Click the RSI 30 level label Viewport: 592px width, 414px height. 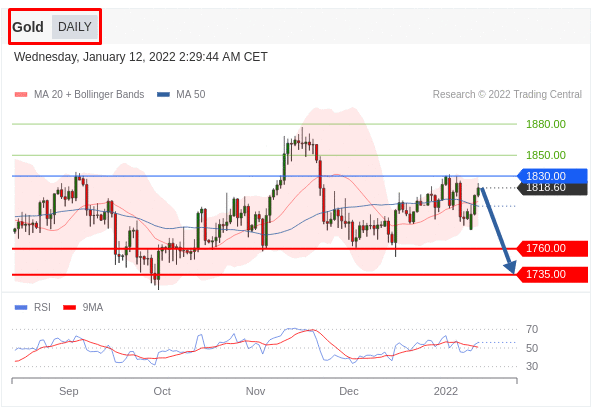click(532, 366)
